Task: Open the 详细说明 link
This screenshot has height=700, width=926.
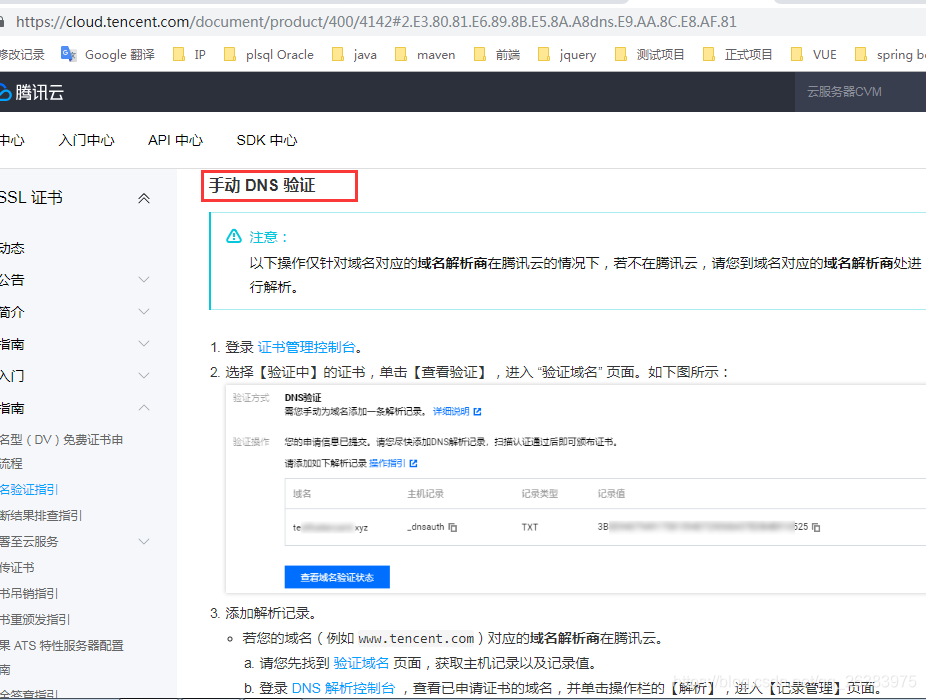Action: (x=451, y=412)
